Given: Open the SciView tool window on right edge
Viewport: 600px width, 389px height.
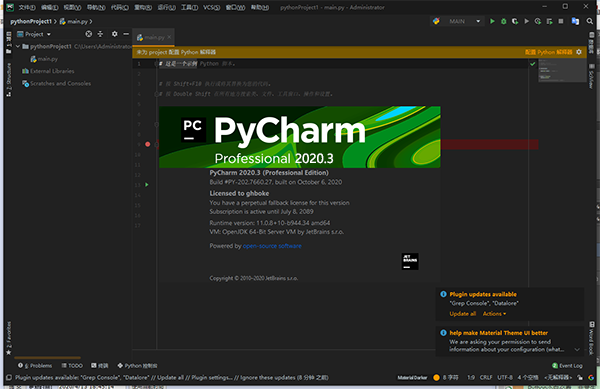Looking at the screenshot, I should pyautogui.click(x=592, y=76).
